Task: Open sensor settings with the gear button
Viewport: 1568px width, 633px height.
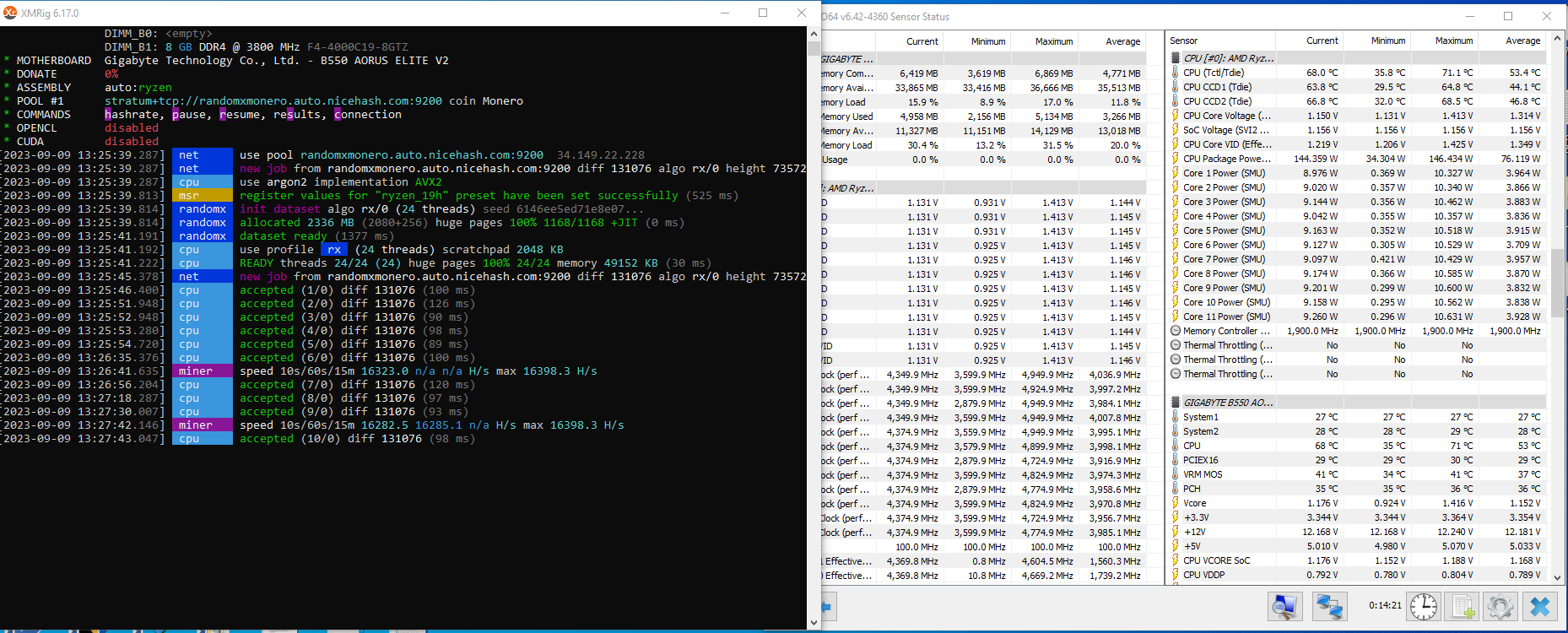Action: [x=1500, y=606]
